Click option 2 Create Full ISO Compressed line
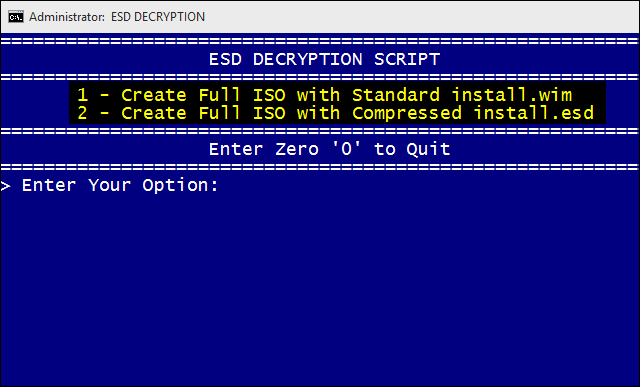Screen dimensions: 640x387 pos(335,113)
